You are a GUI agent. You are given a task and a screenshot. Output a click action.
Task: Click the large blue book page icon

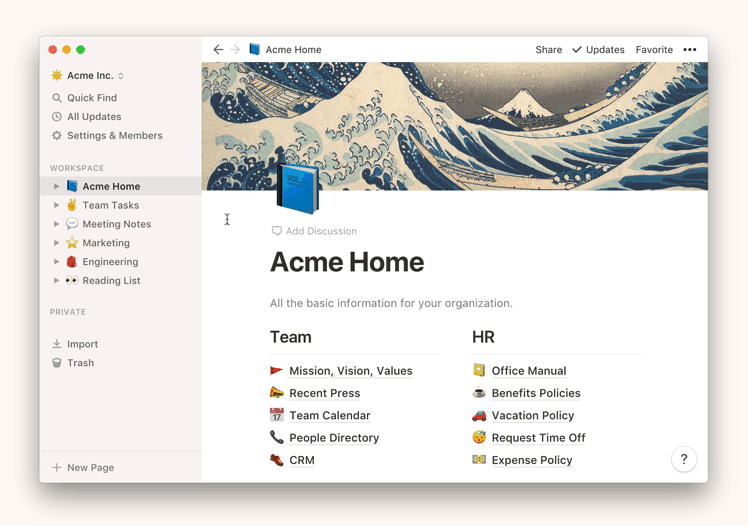point(298,188)
